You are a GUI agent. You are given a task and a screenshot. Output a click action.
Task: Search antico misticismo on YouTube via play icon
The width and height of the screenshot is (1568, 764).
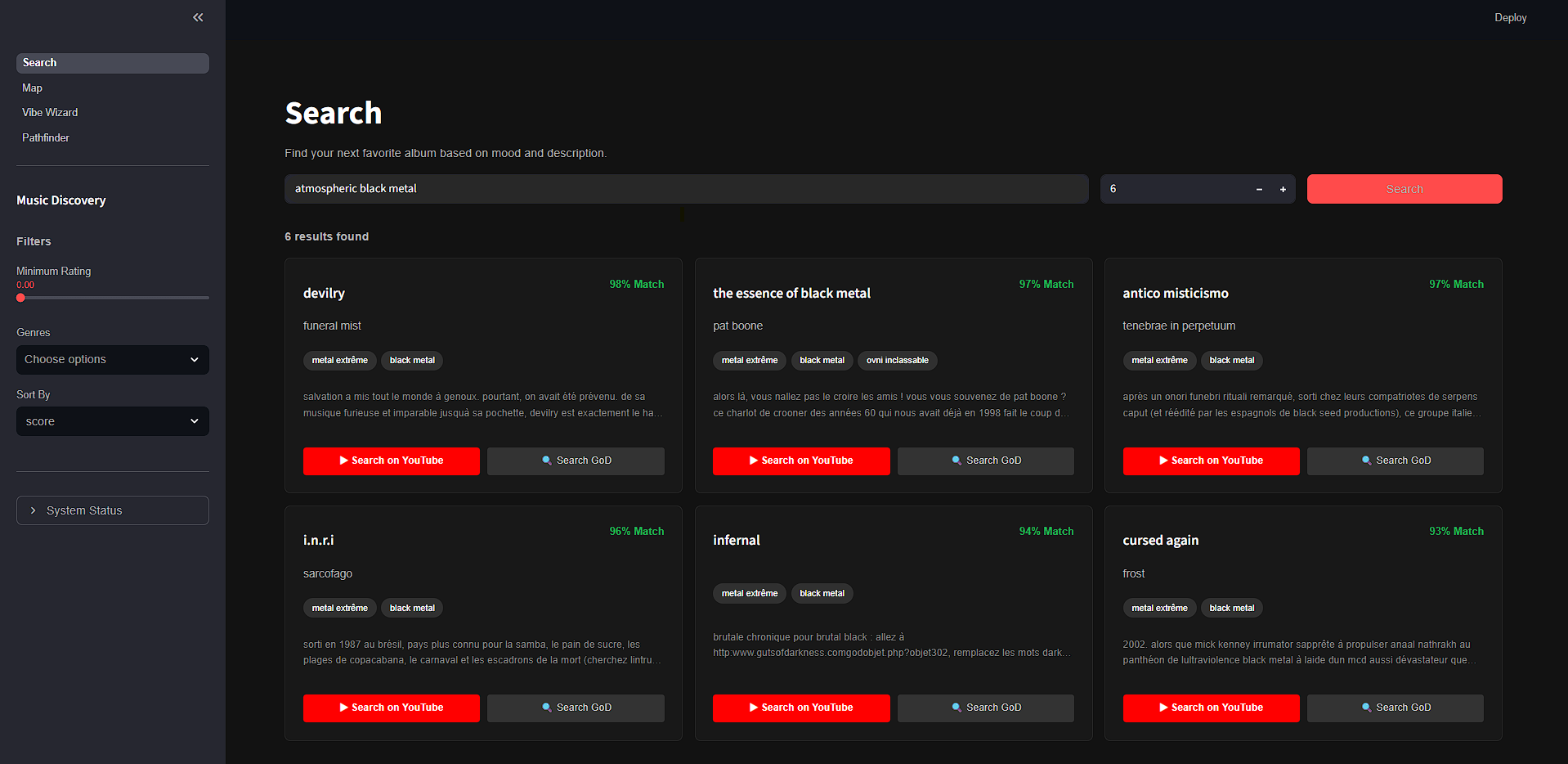click(1164, 461)
